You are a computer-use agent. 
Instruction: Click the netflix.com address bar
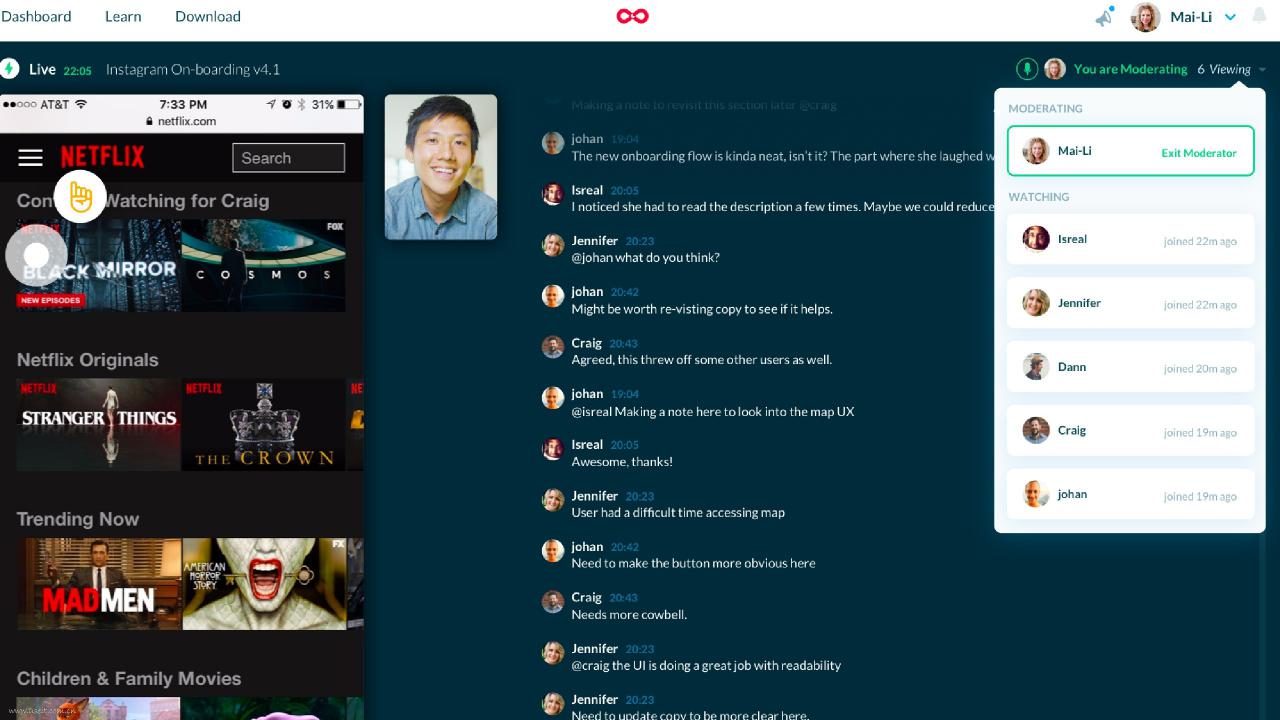[181, 121]
